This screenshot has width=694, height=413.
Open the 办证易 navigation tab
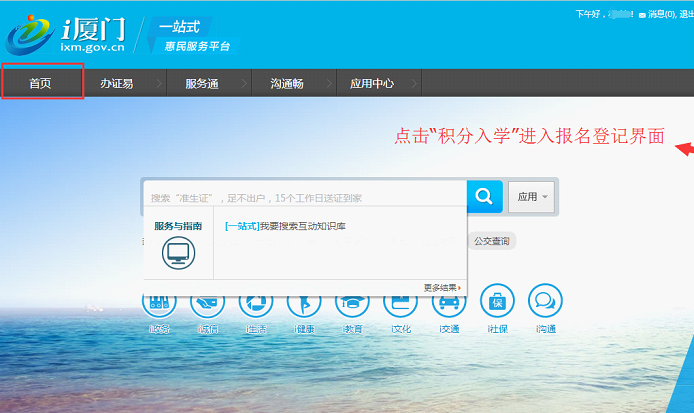116,84
